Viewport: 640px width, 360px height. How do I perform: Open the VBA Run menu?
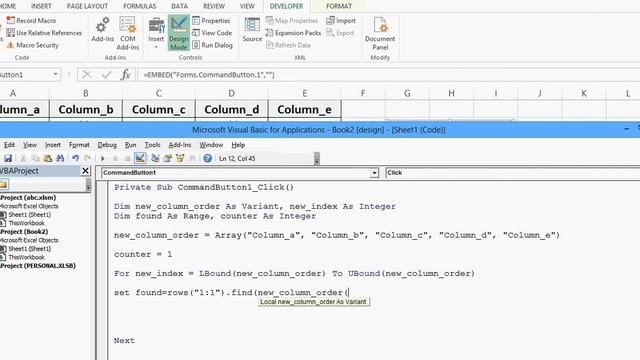click(x=130, y=145)
